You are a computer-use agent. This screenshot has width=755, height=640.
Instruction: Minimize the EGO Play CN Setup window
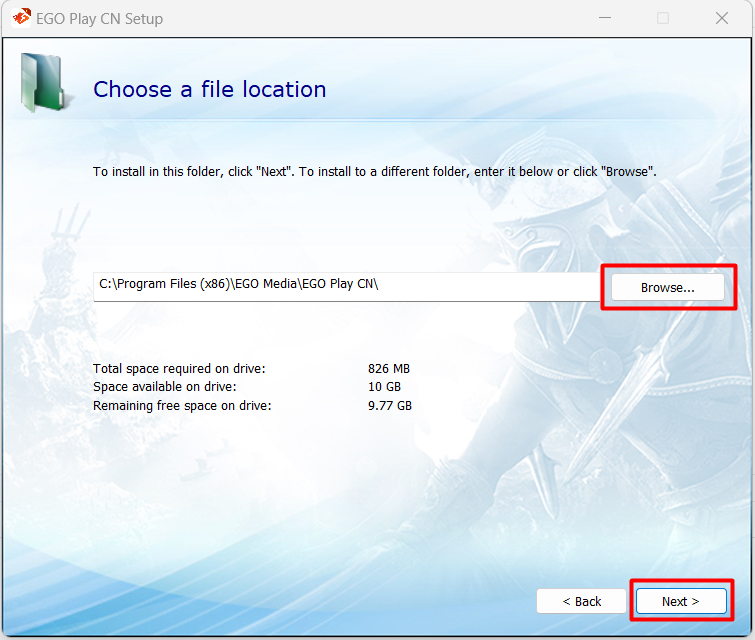point(604,19)
